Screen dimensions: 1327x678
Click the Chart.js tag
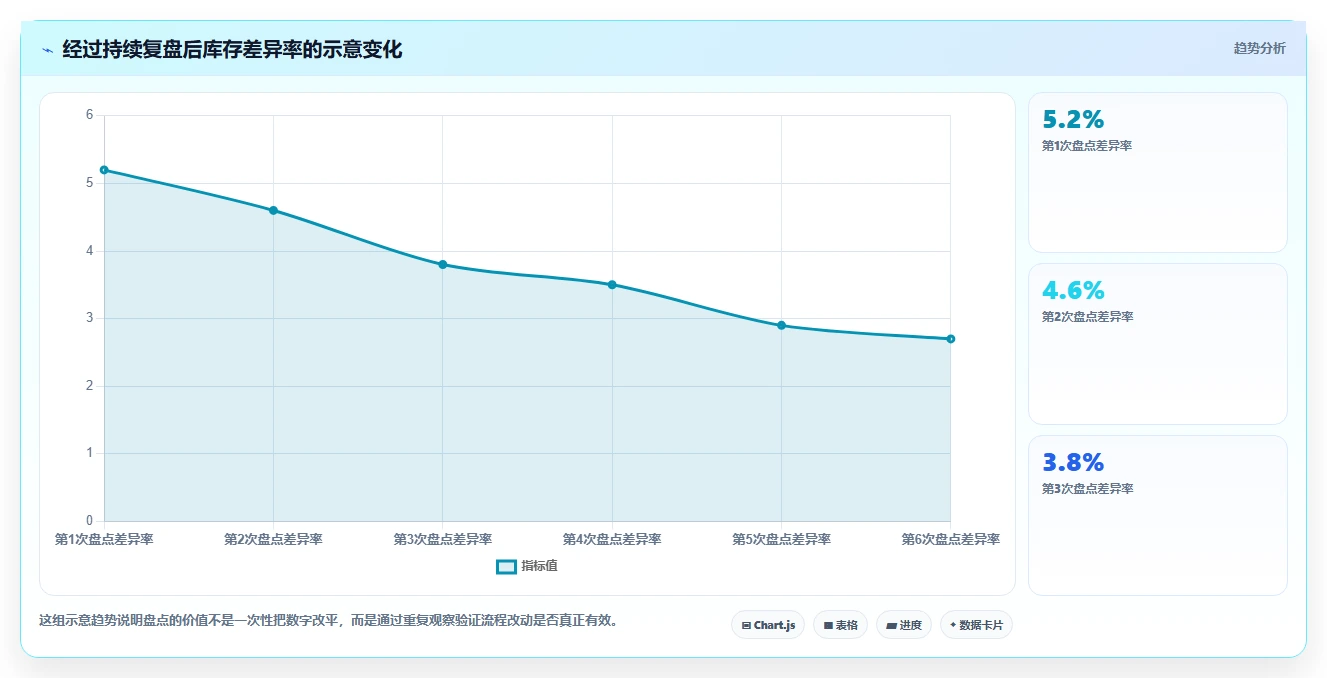(x=768, y=625)
